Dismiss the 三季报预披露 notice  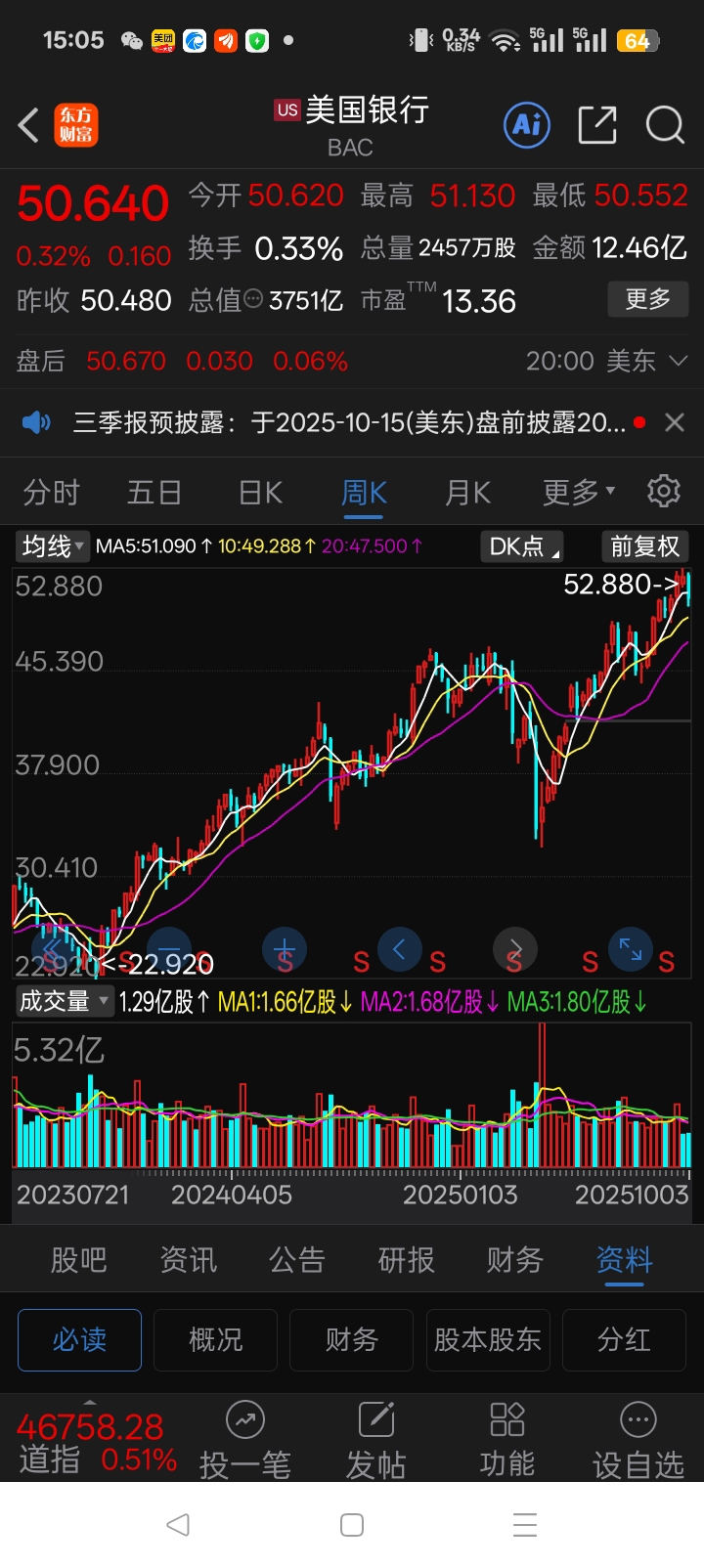[x=675, y=422]
